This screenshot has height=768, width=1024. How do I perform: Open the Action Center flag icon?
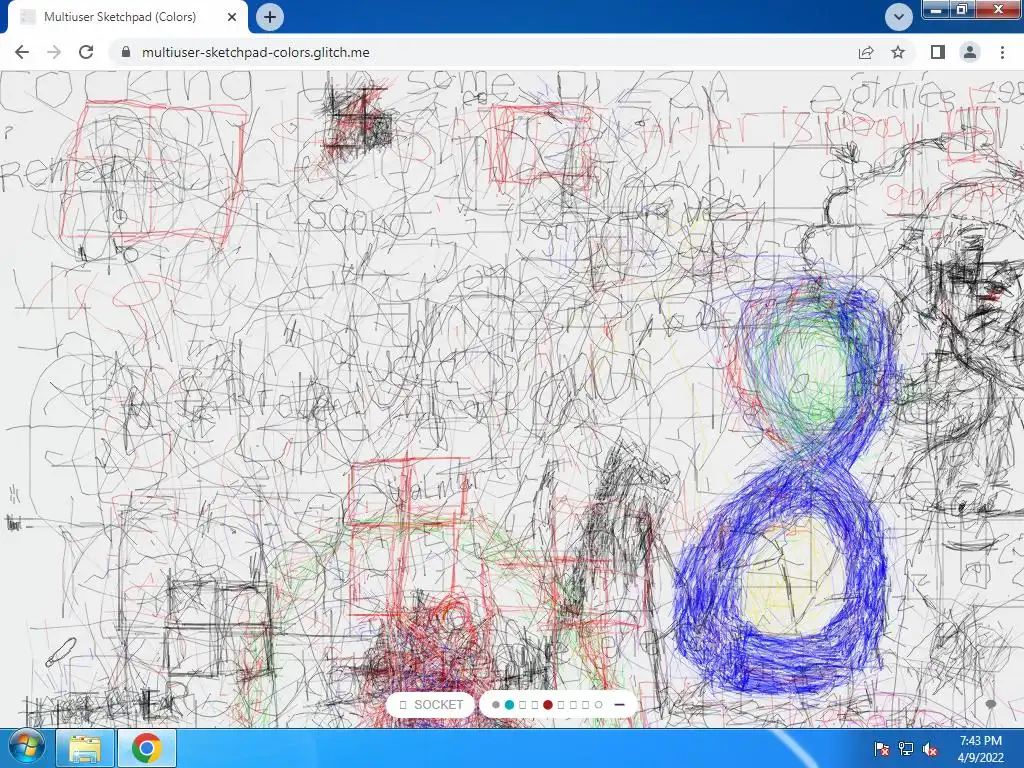point(882,749)
